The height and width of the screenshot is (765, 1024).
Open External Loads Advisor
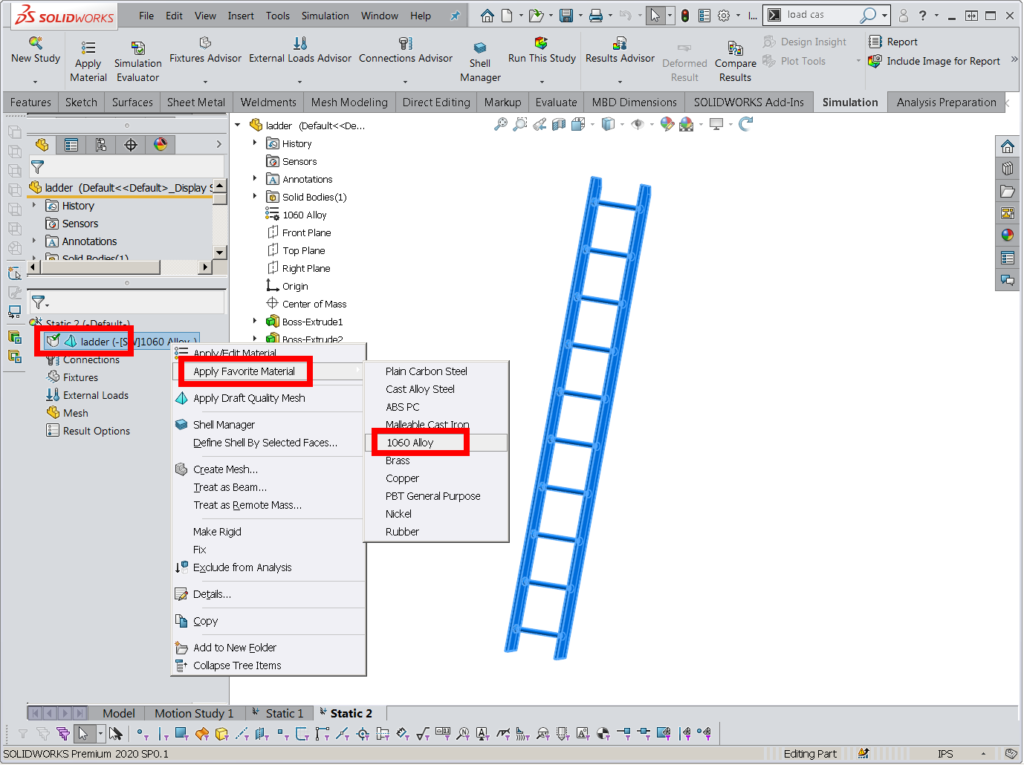pyautogui.click(x=300, y=51)
